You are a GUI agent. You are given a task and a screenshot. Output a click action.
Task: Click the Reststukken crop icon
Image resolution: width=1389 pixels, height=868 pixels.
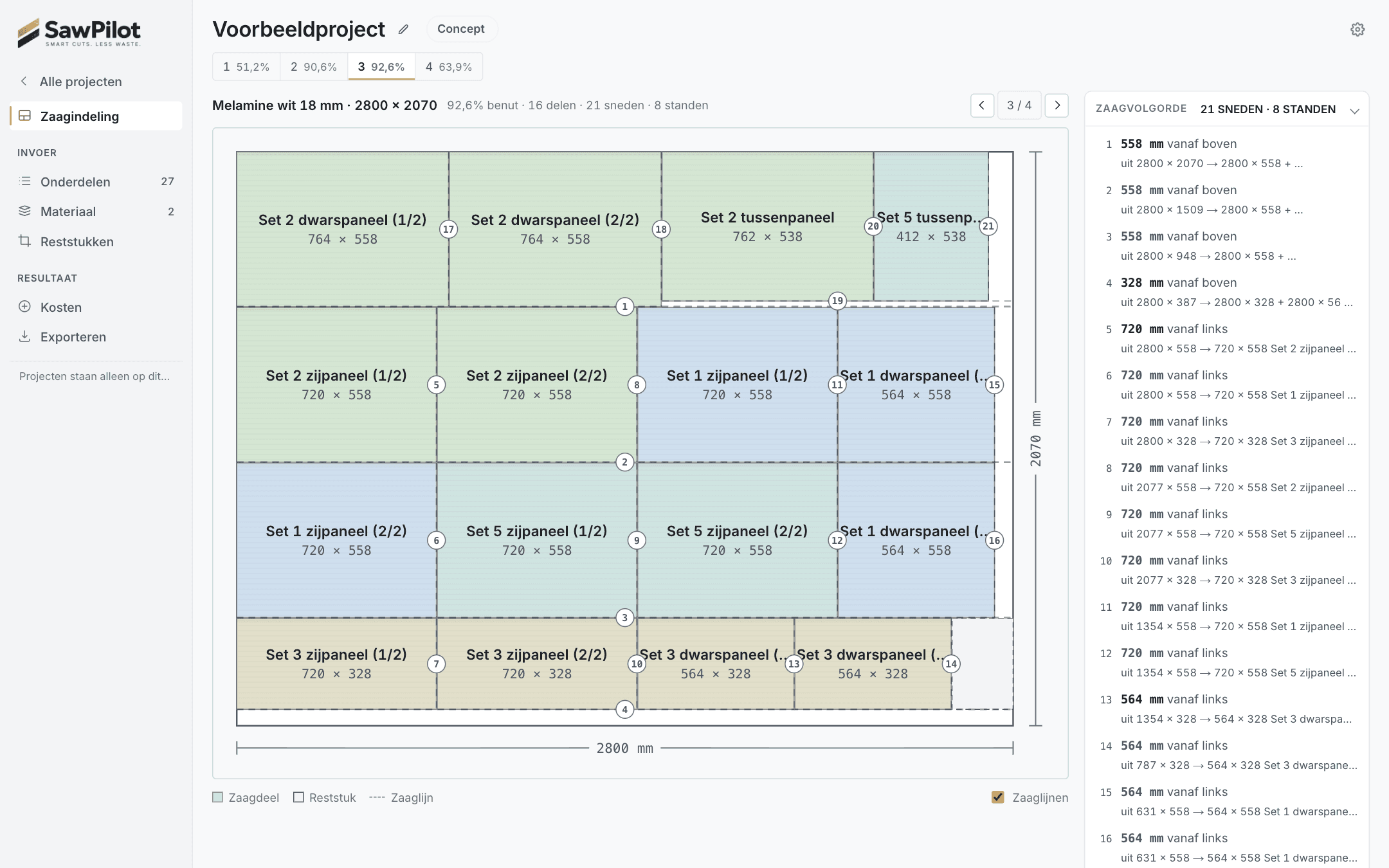pos(24,241)
